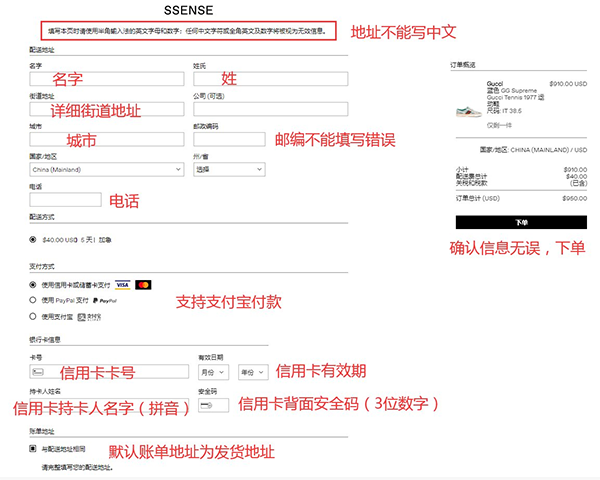Select credit or debit card payment

click(x=33, y=285)
